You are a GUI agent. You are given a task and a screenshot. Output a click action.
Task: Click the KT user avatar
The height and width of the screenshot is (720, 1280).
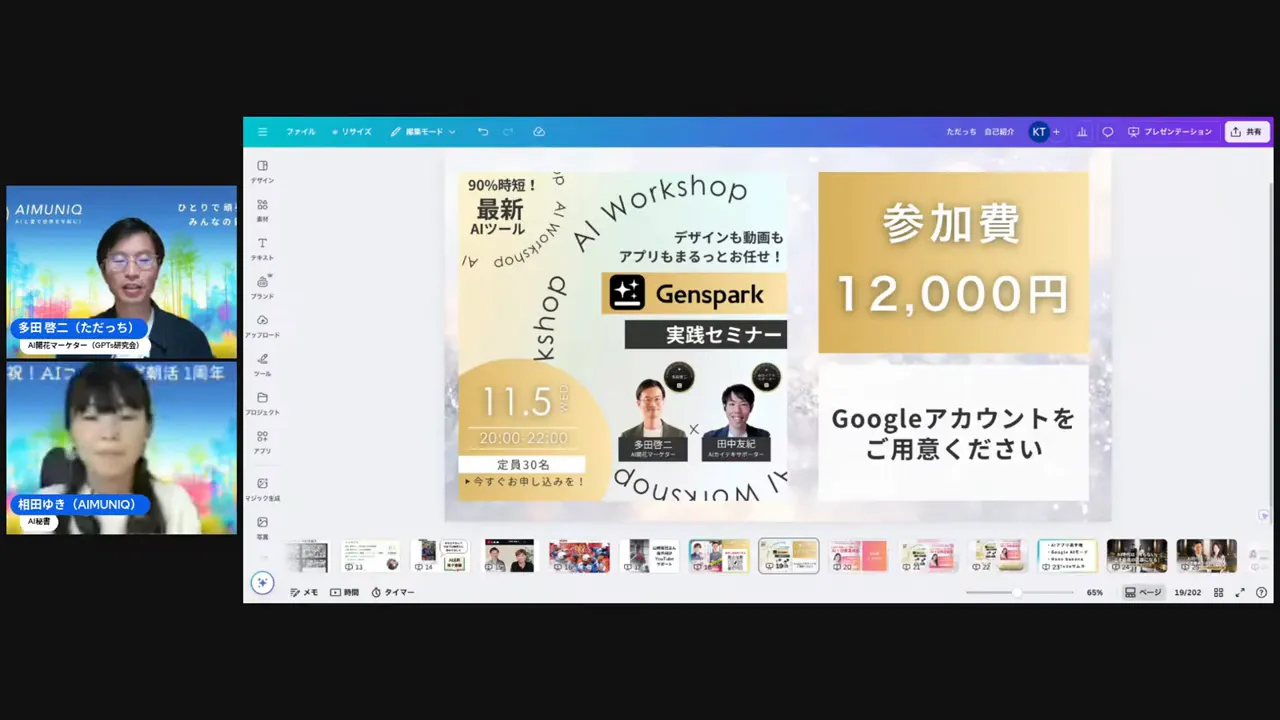(1039, 132)
